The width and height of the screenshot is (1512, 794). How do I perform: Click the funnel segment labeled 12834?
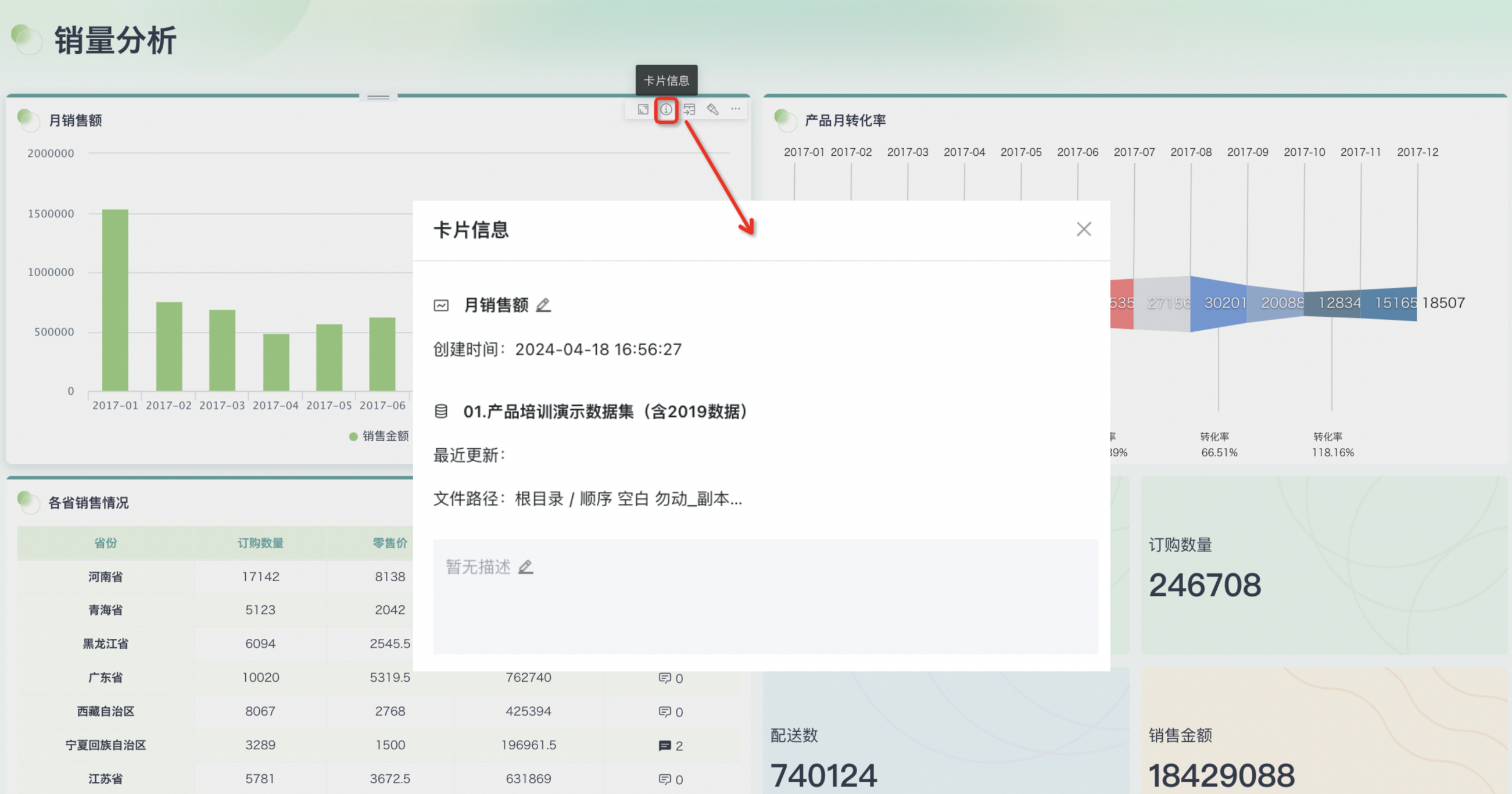tap(1332, 303)
